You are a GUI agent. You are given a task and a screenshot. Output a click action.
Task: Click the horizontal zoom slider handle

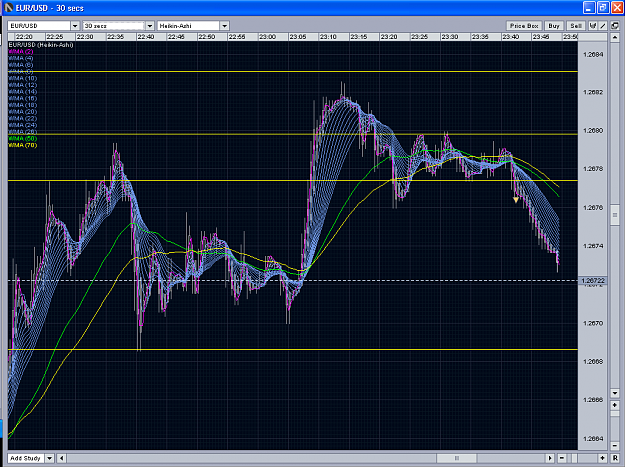[x=575, y=458]
